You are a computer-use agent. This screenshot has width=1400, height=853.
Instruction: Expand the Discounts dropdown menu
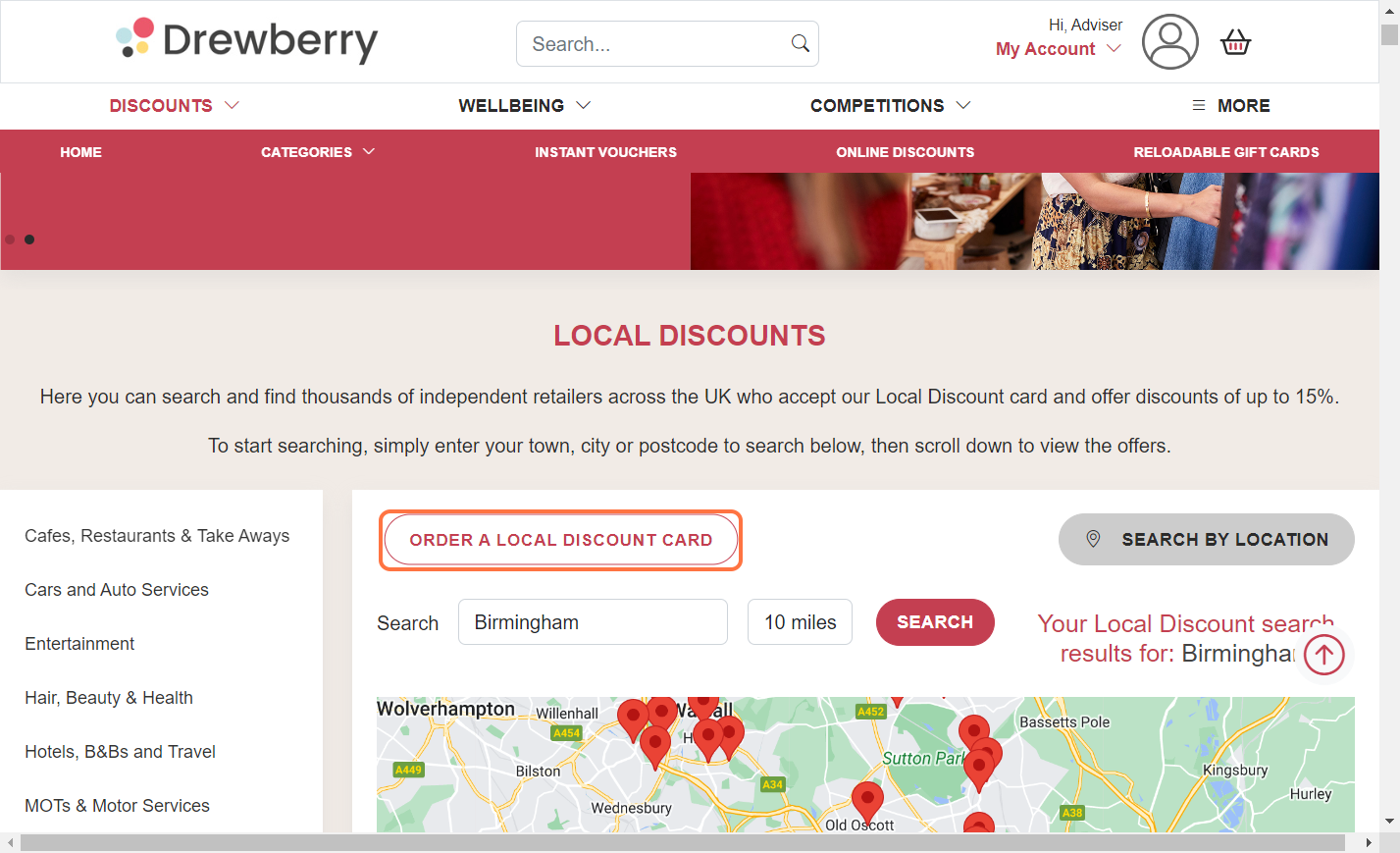(x=174, y=105)
